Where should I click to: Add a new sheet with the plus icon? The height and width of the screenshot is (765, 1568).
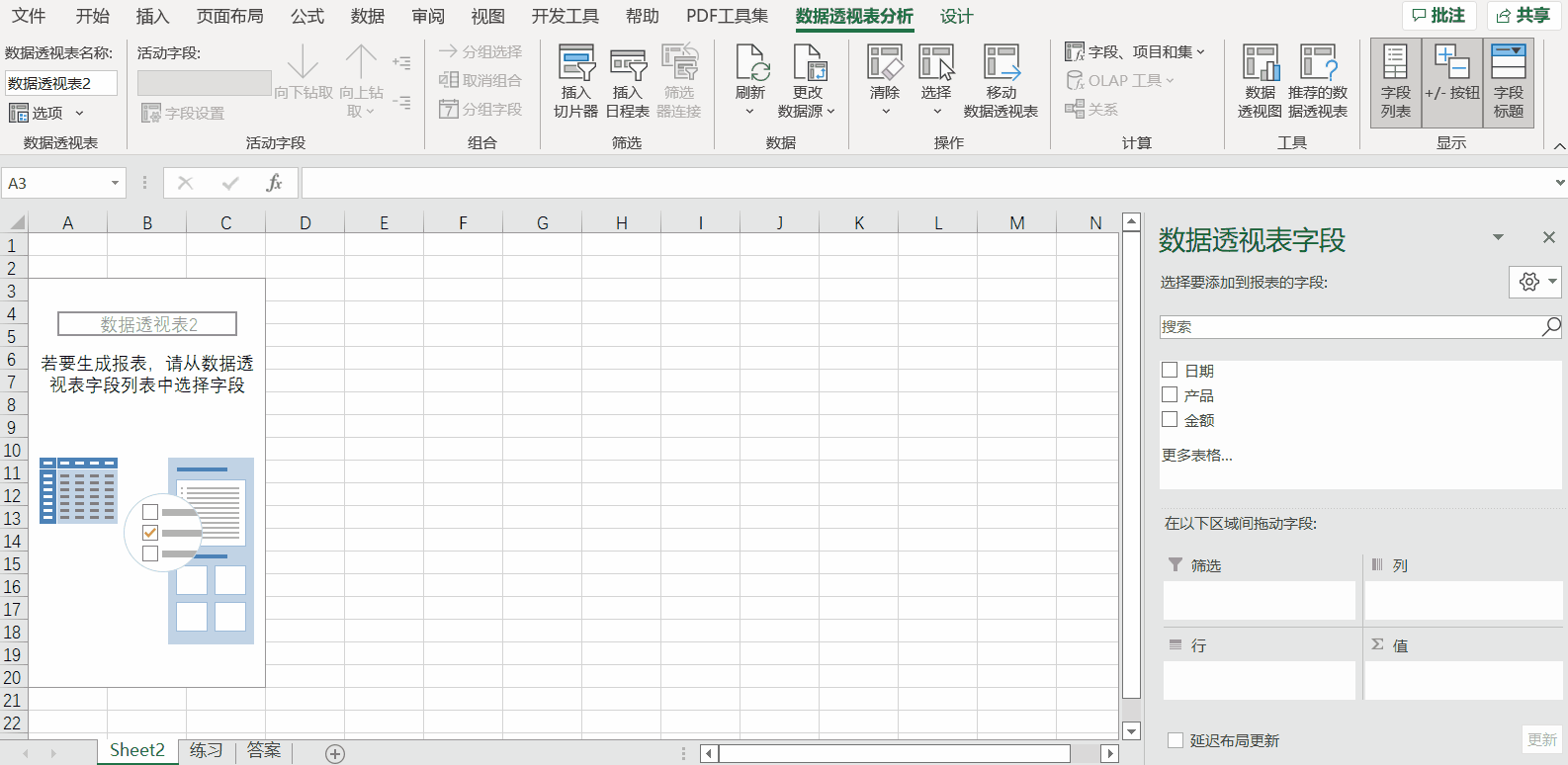point(335,754)
